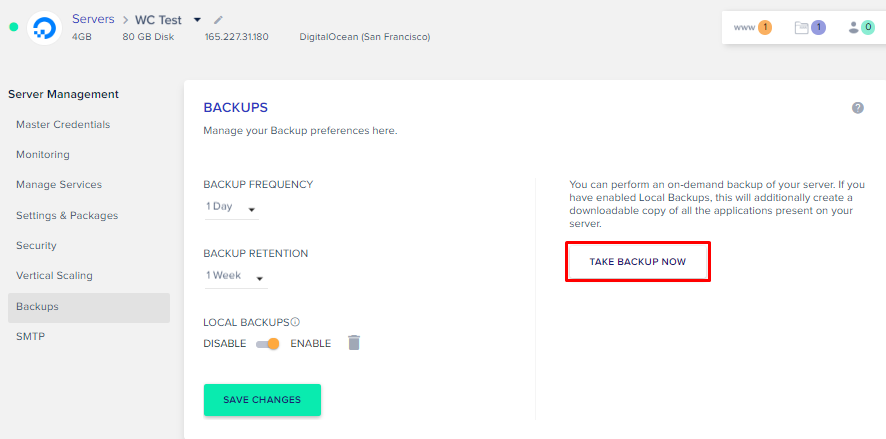Image resolution: width=886 pixels, height=439 pixels.
Task: Open the team members counter icon
Action: (862, 27)
